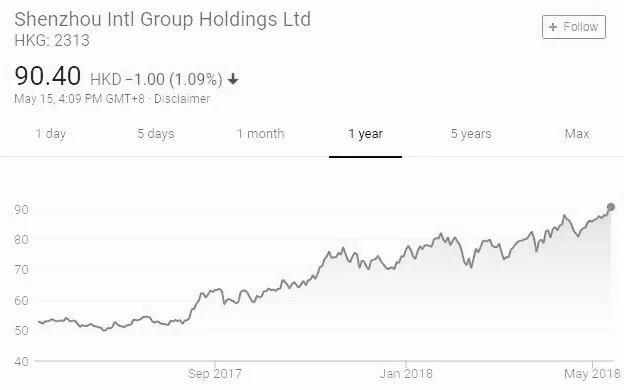Image resolution: width=624 pixels, height=390 pixels.
Task: Open the 1 month chart view
Action: click(x=260, y=134)
